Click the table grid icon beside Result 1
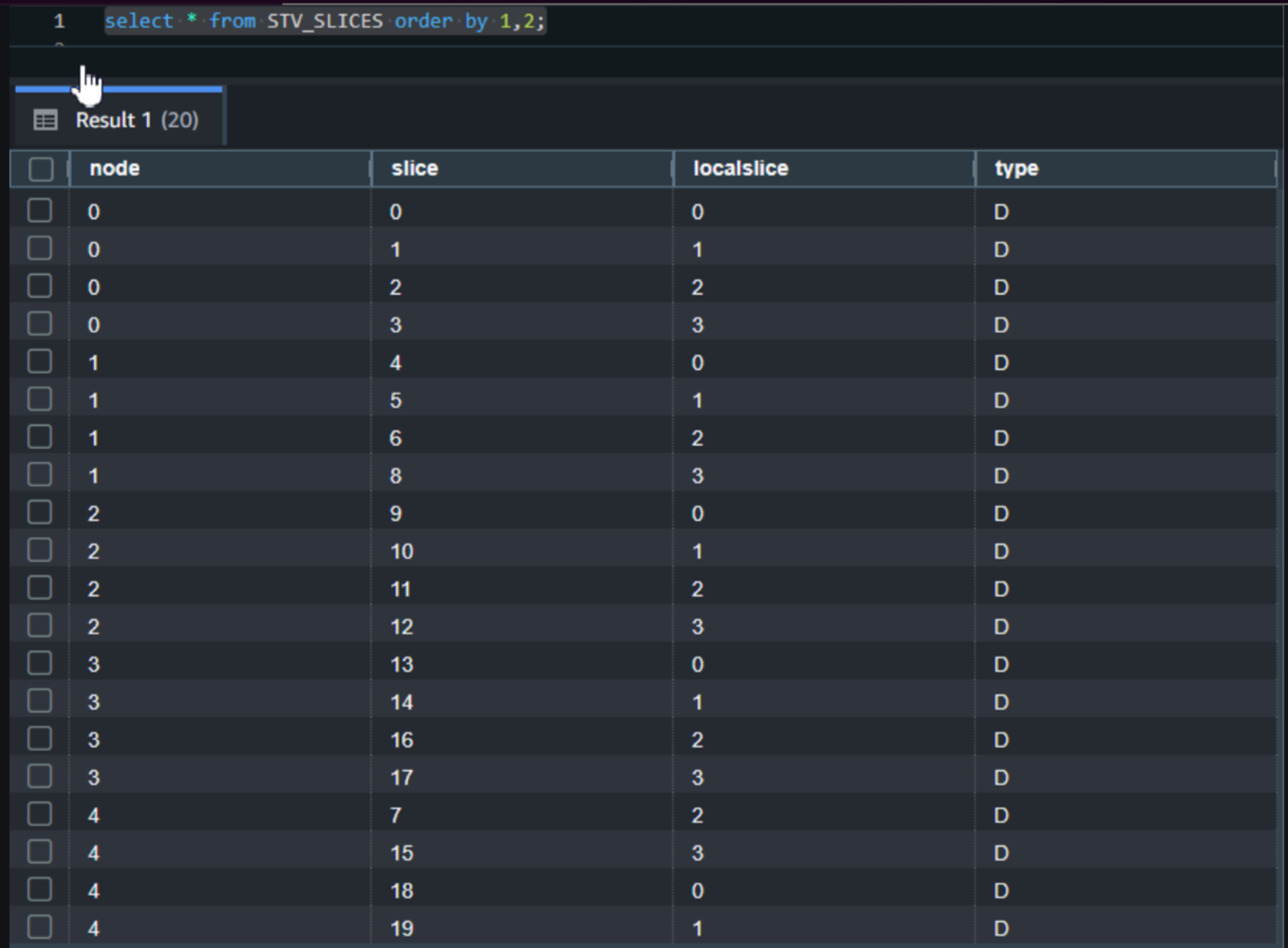 point(46,120)
